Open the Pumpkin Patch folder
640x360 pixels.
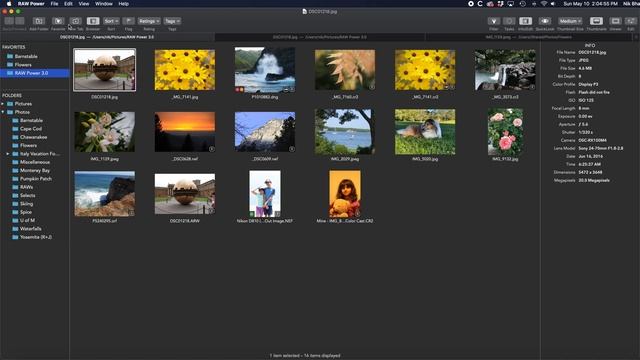point(36,179)
